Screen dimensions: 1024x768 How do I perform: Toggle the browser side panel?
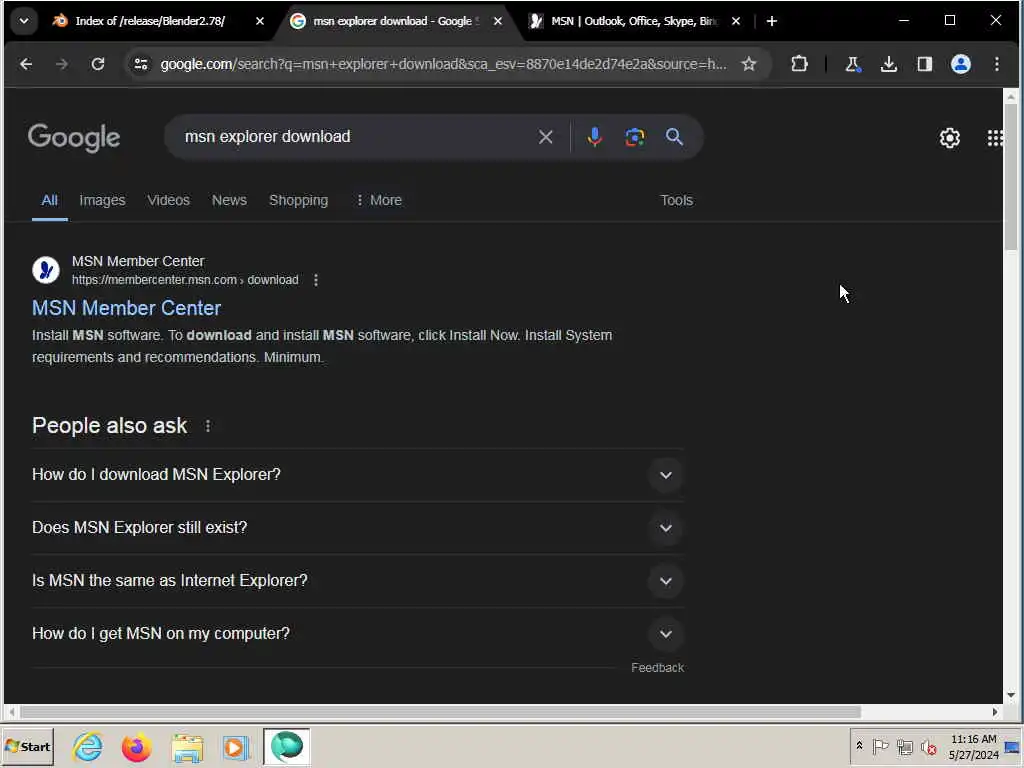click(x=925, y=64)
